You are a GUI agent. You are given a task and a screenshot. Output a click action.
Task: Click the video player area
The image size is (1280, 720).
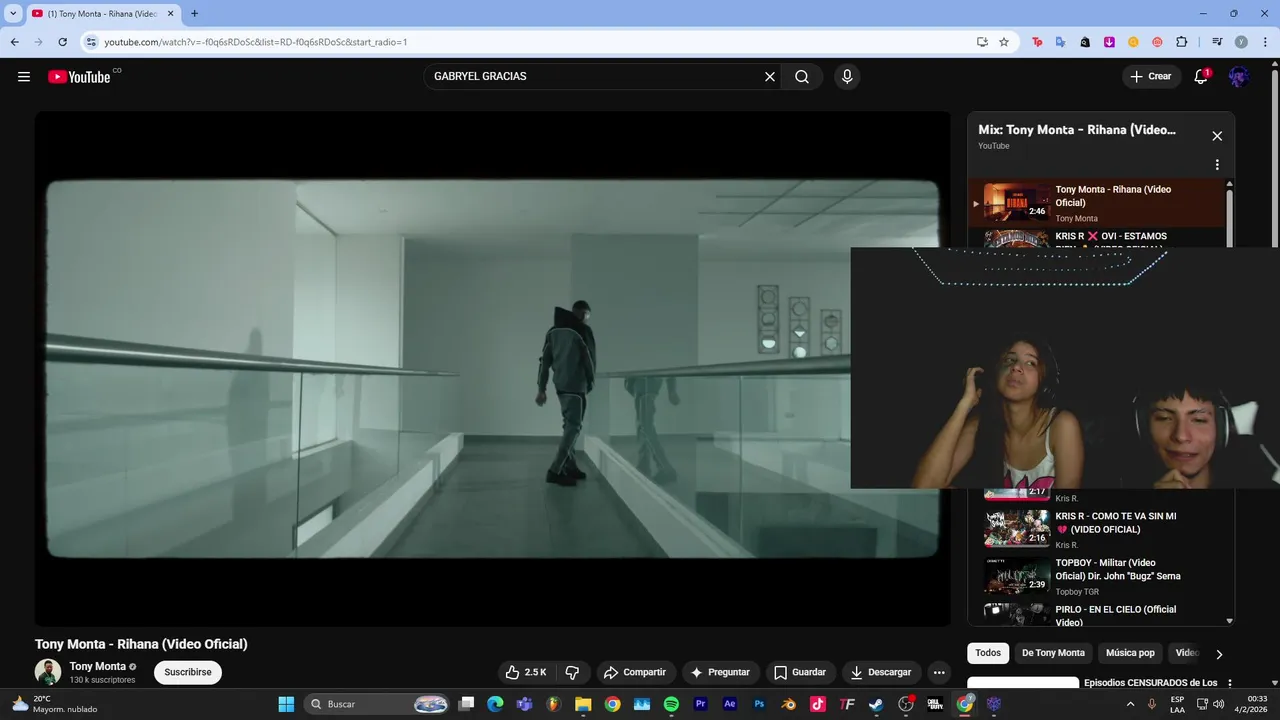coord(492,368)
